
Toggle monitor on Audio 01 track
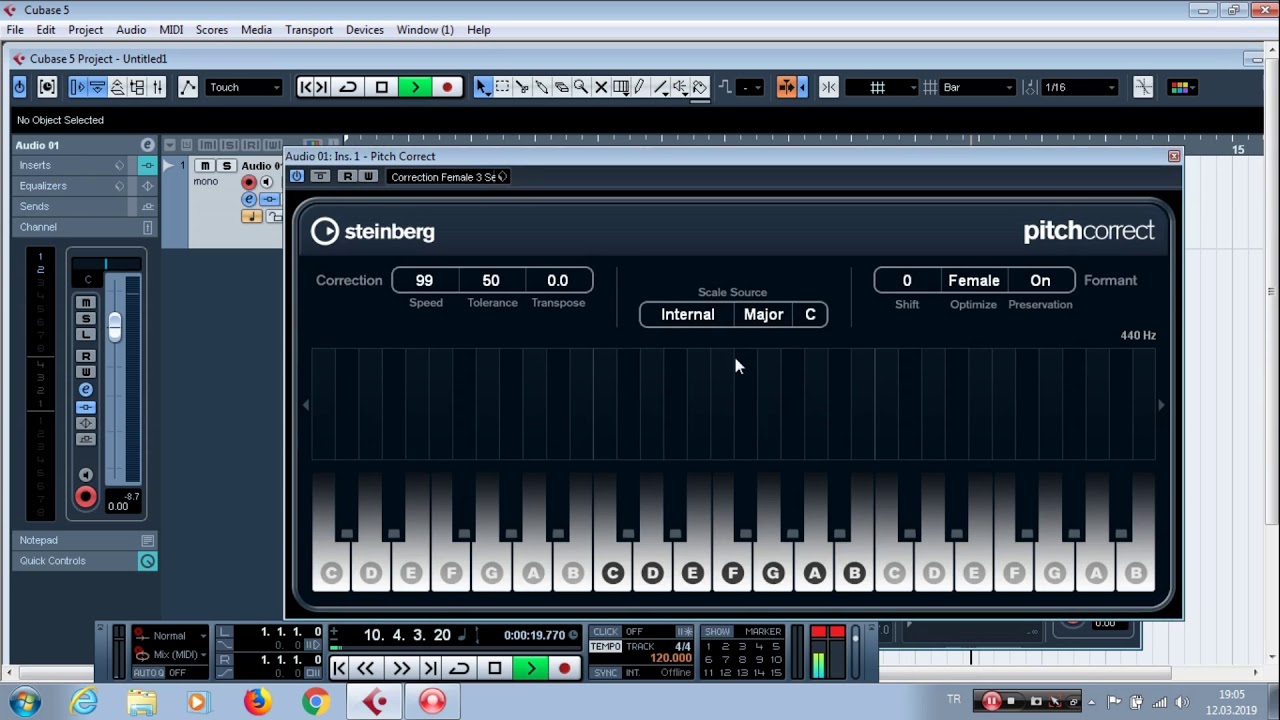coord(266,182)
